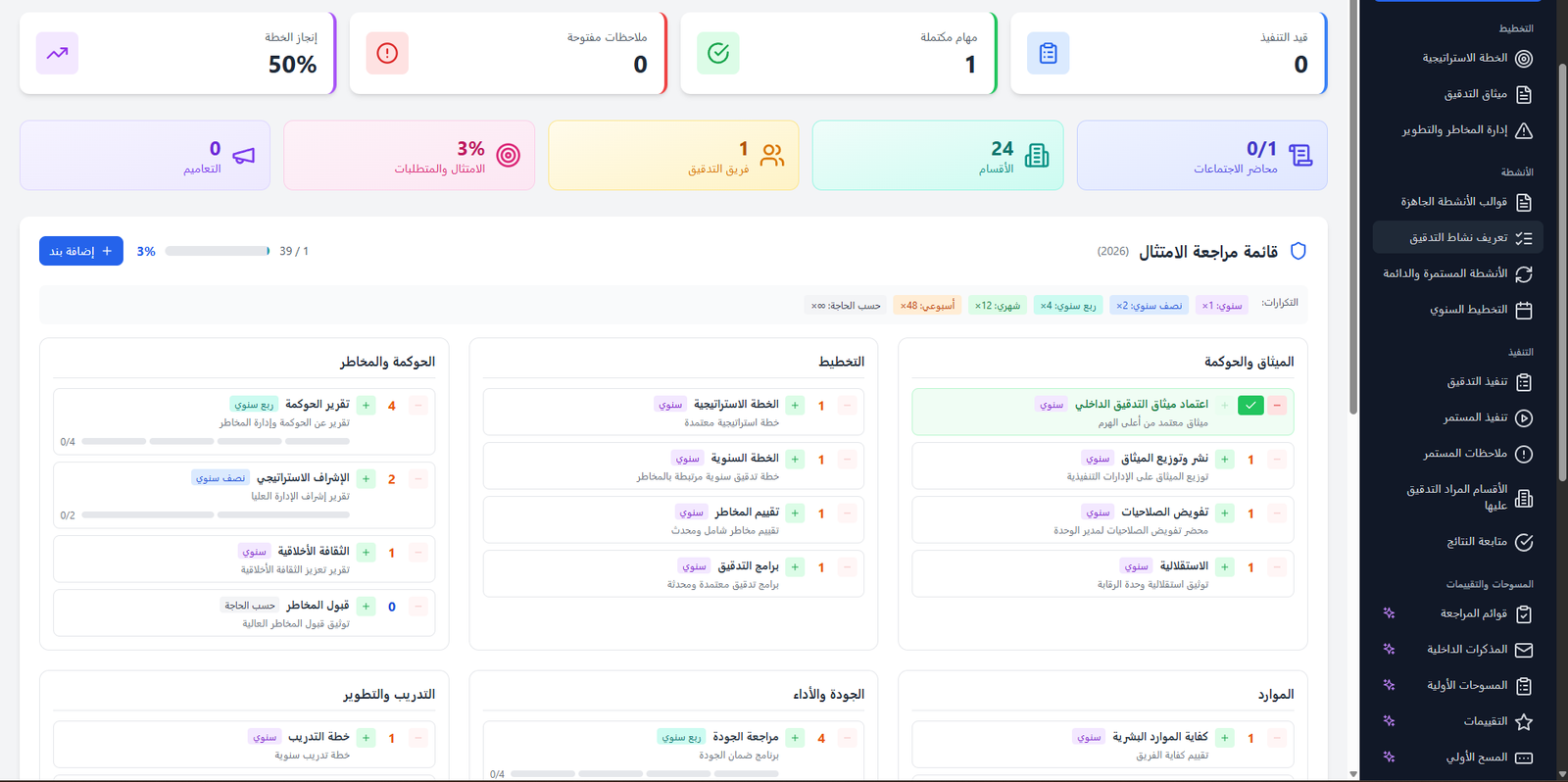Increase count with plus on الخطة السنوية
The image size is (1568, 782).
click(795, 460)
